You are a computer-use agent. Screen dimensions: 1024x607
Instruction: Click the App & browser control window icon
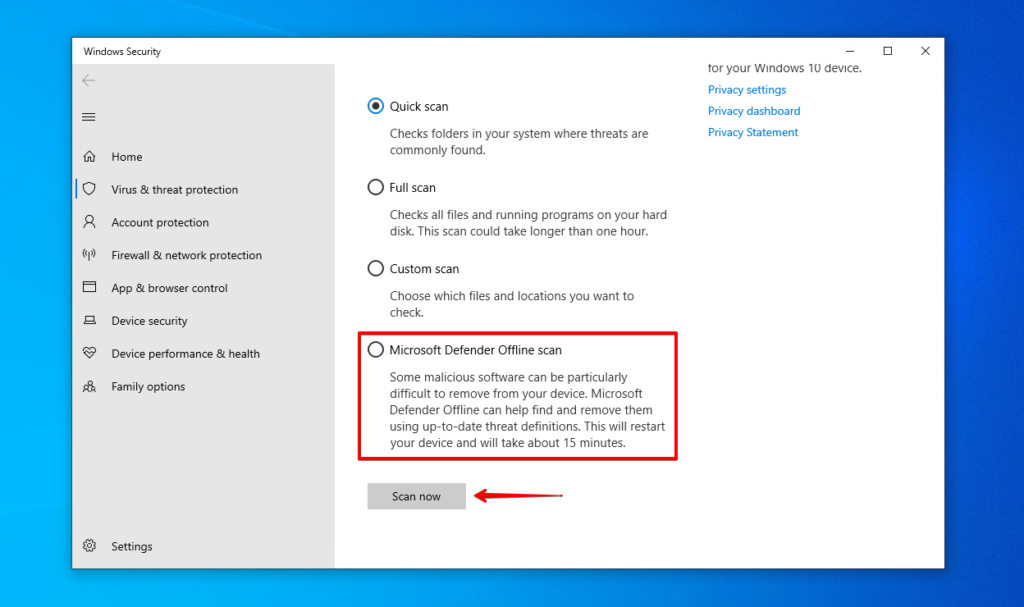pyautogui.click(x=89, y=288)
